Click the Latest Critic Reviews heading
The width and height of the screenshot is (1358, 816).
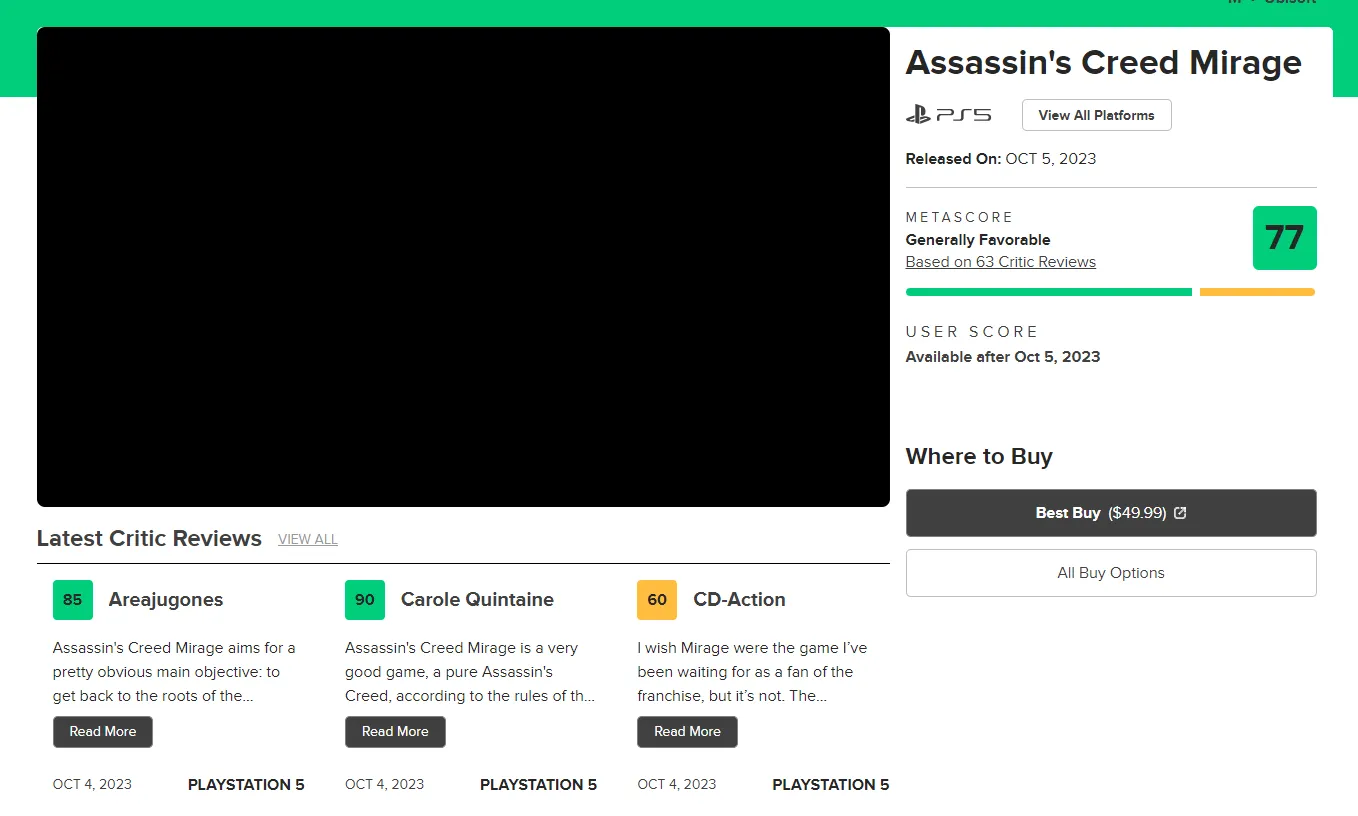pos(149,539)
